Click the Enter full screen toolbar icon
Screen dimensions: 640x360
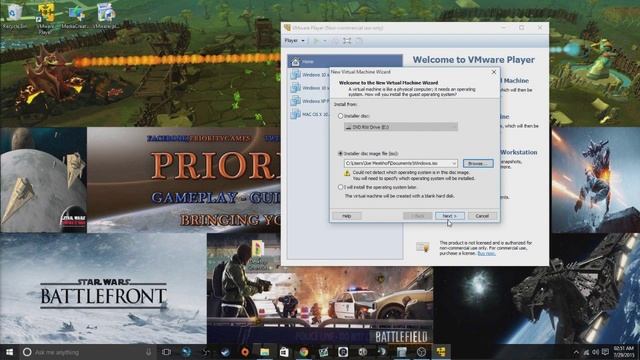click(347, 41)
